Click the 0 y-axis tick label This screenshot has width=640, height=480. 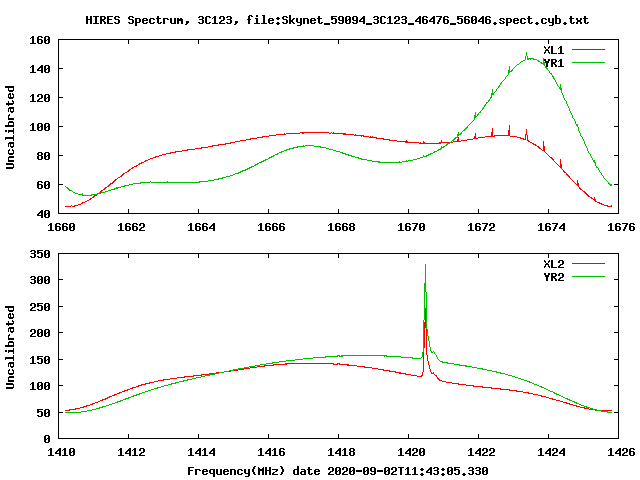(x=47, y=439)
